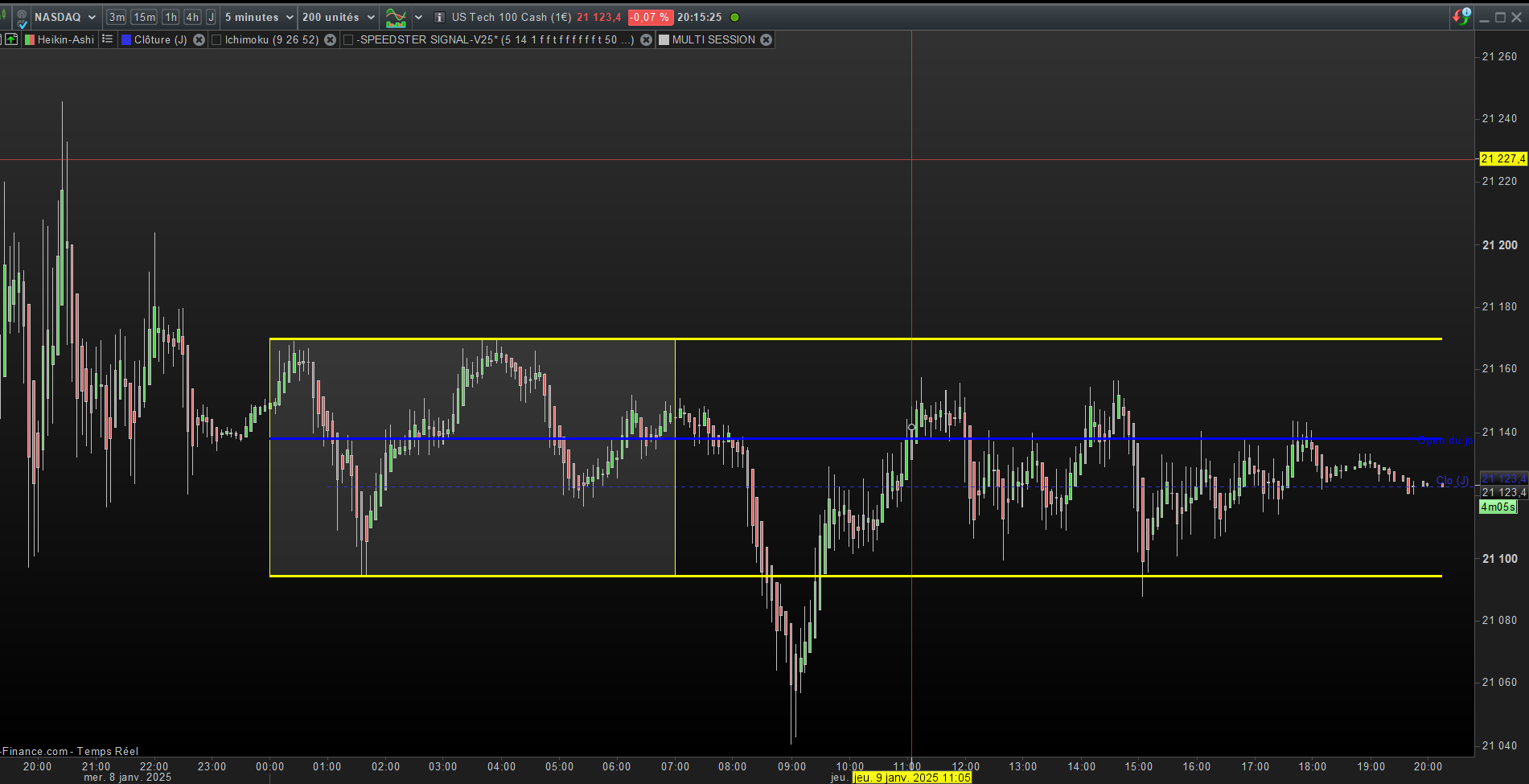Click the Clo (J) line label on chart
The height and width of the screenshot is (784, 1529).
(1453, 481)
